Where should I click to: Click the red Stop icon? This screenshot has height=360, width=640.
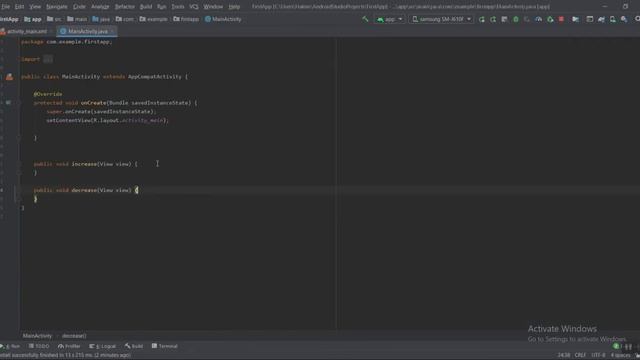coord(562,19)
